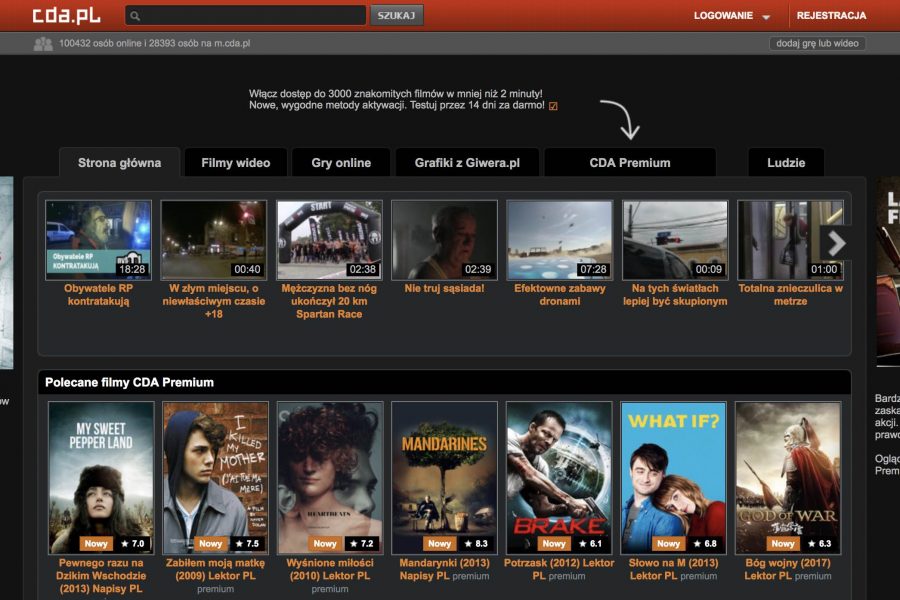Show next videos with right chevron arrow

836,243
